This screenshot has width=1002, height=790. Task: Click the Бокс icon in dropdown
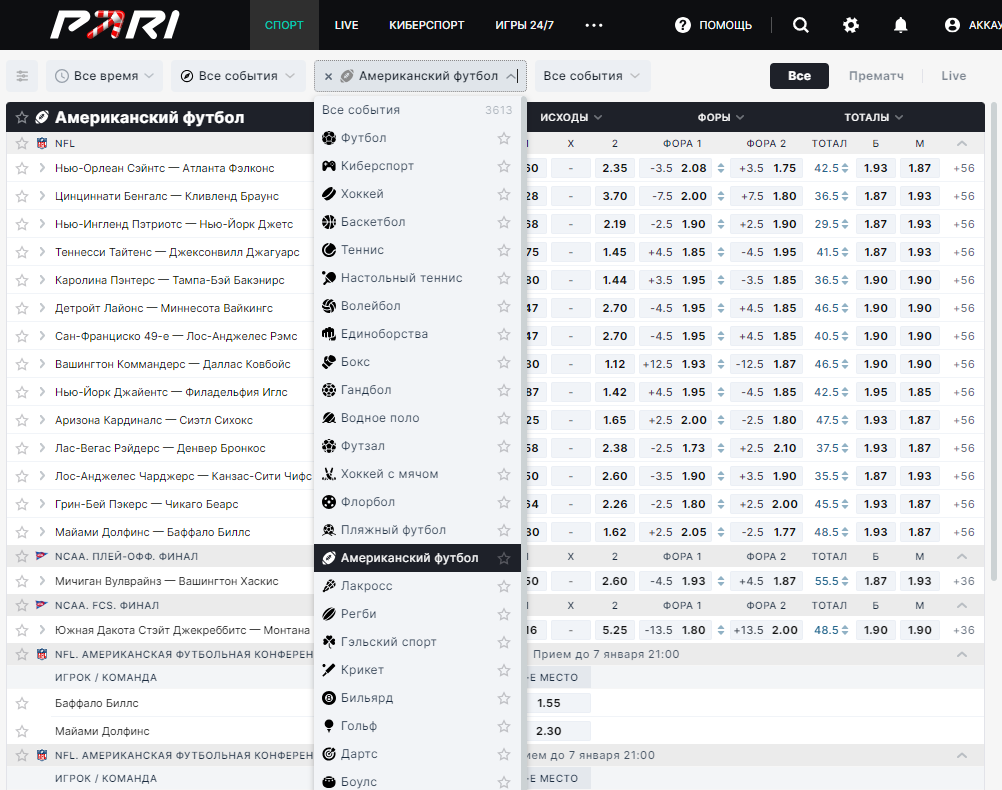click(x=328, y=362)
